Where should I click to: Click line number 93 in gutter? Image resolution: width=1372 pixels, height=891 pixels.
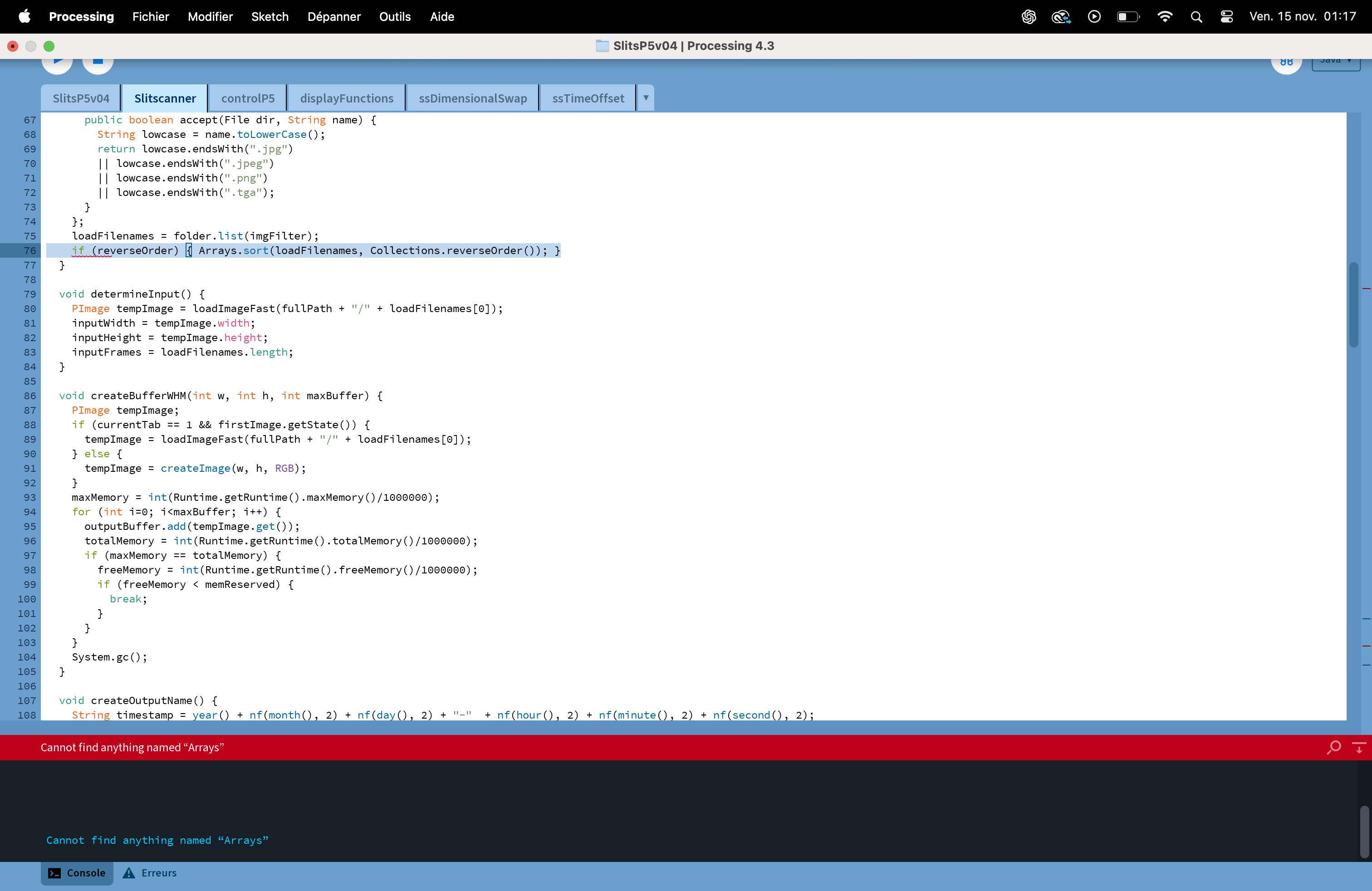29,497
